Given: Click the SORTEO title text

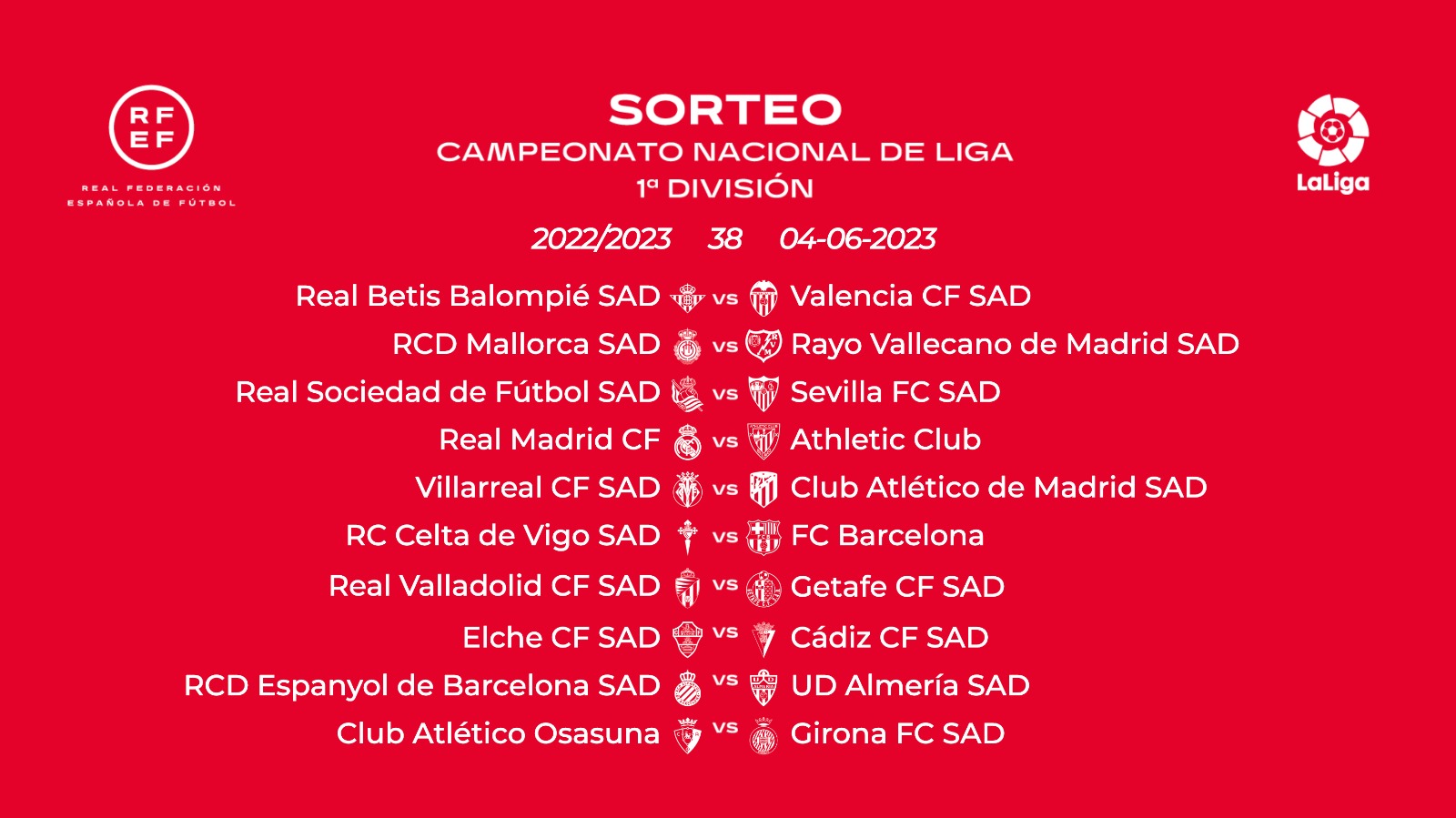Looking at the screenshot, I should [x=724, y=110].
